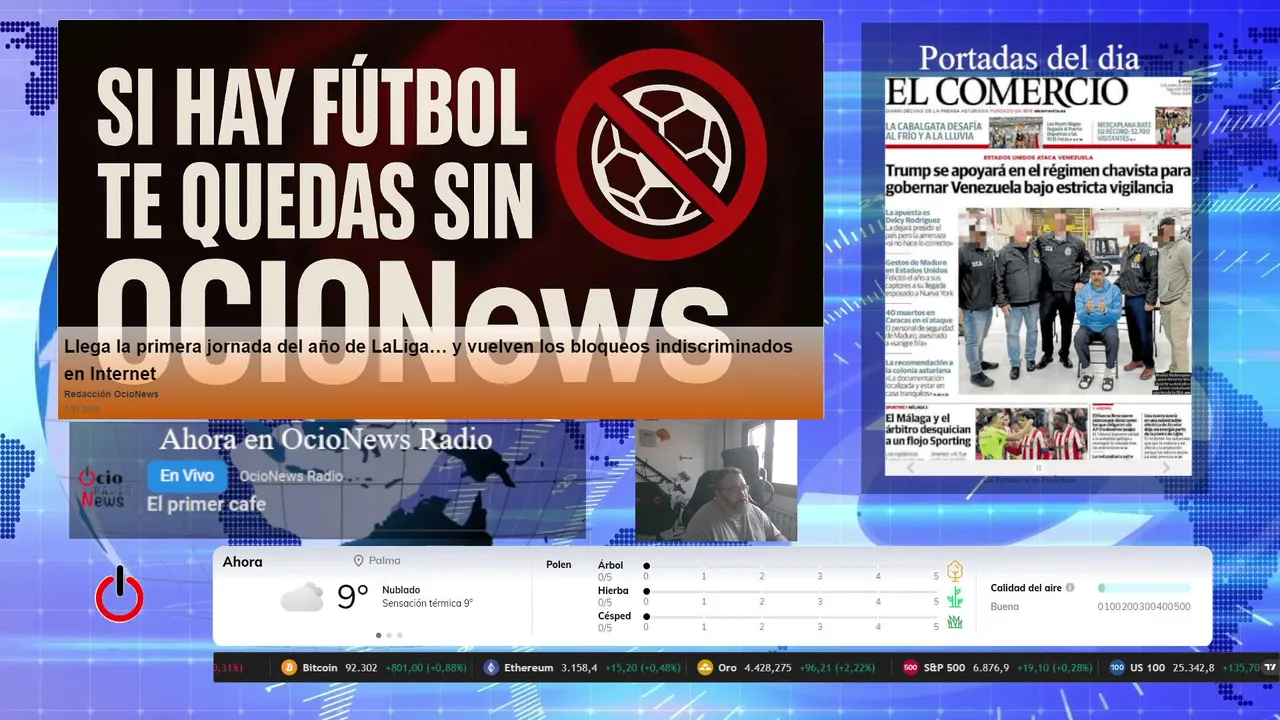The height and width of the screenshot is (720, 1280).
Task: Click the red power icon
Action: point(119,594)
